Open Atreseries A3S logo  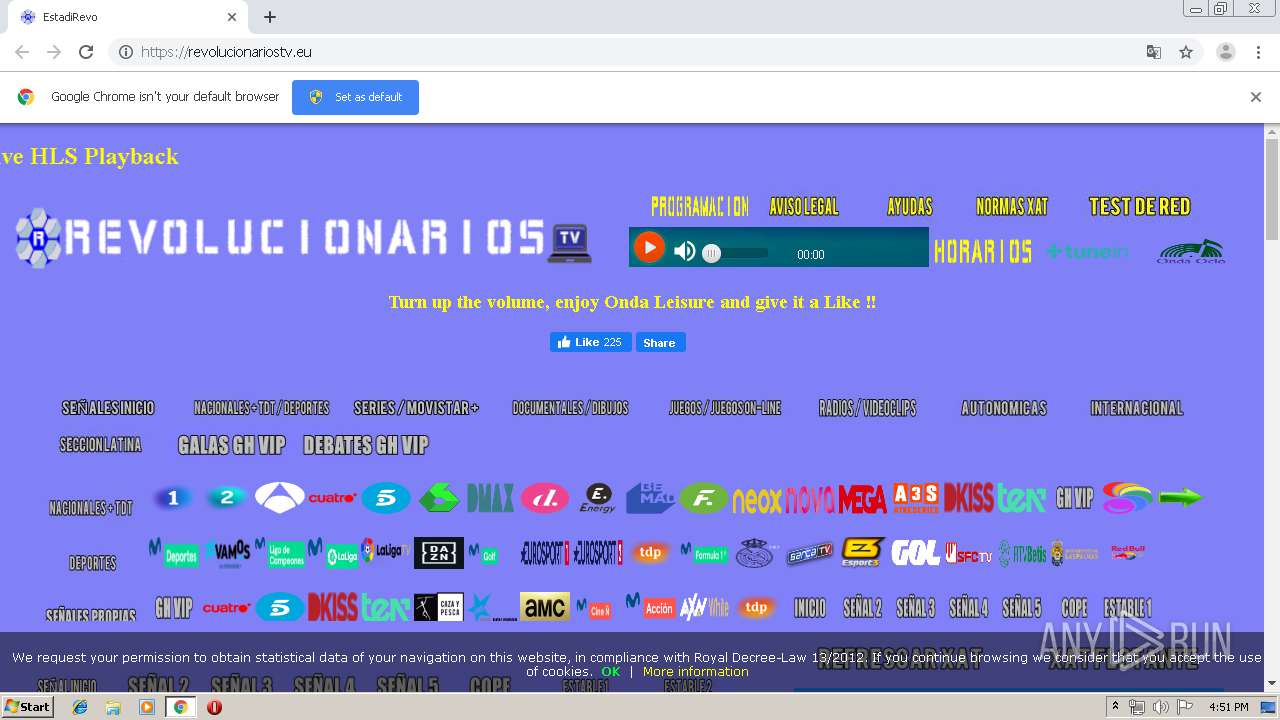[x=916, y=497]
